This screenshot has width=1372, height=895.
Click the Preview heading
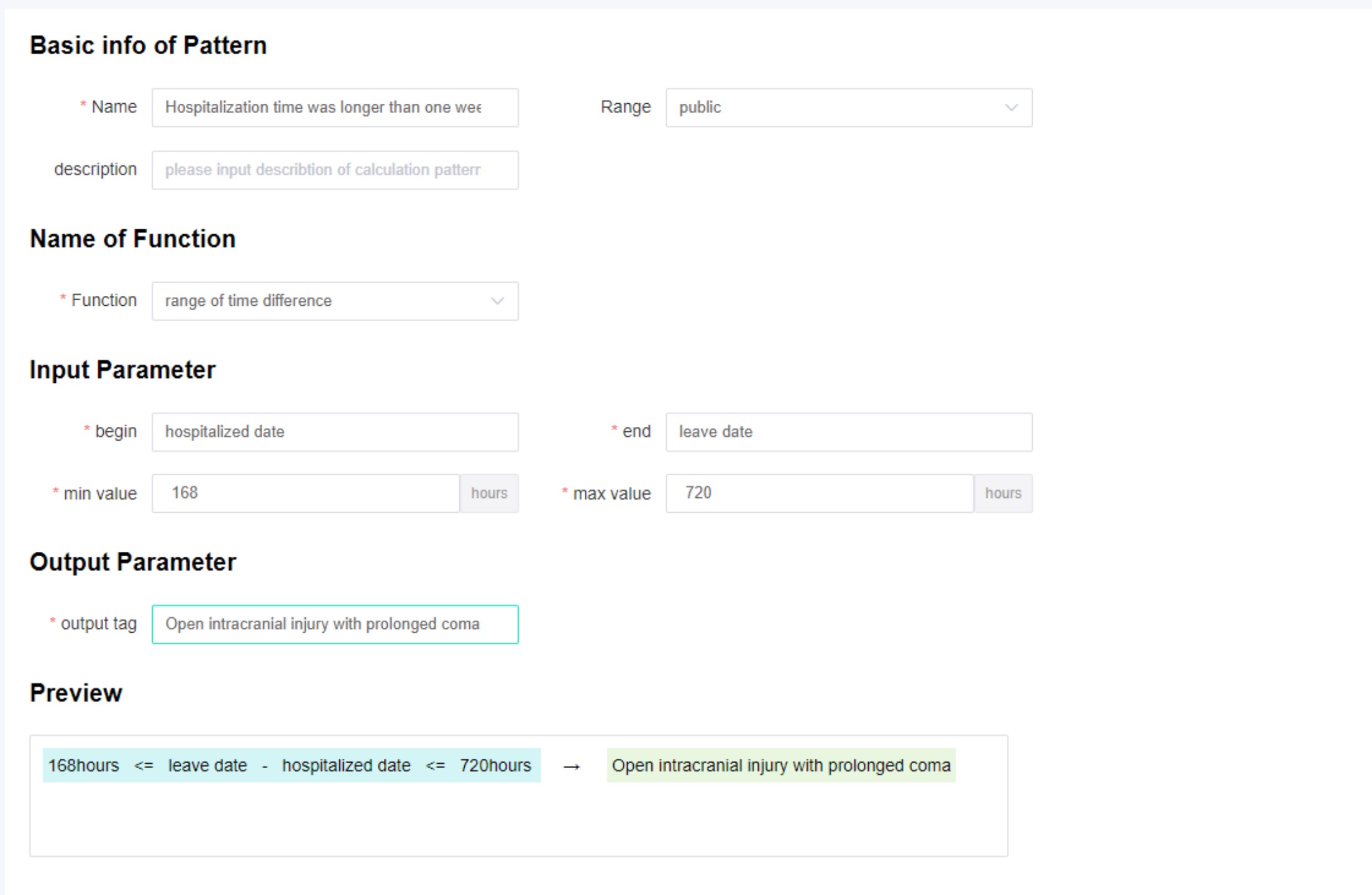[x=76, y=693]
